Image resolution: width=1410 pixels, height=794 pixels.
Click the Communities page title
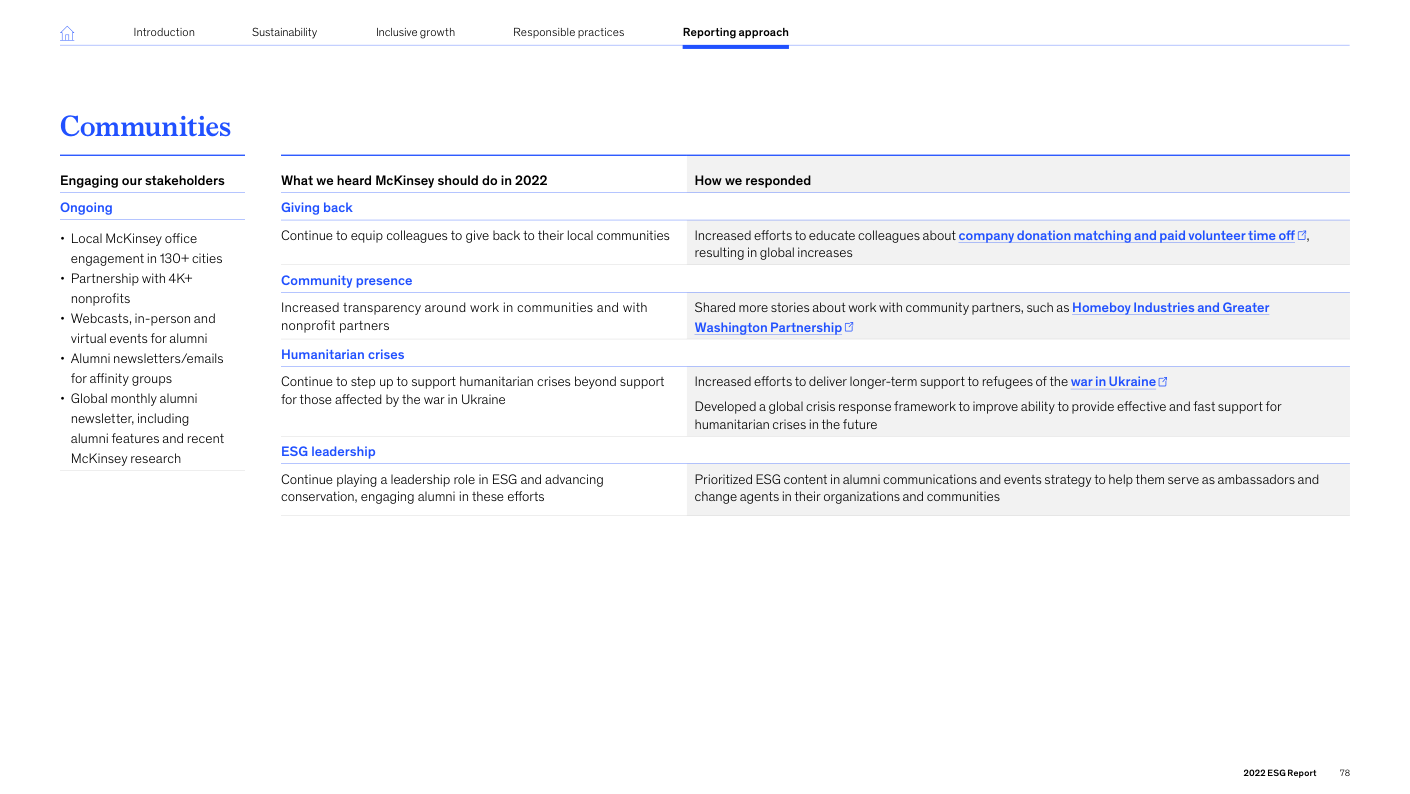coord(145,126)
